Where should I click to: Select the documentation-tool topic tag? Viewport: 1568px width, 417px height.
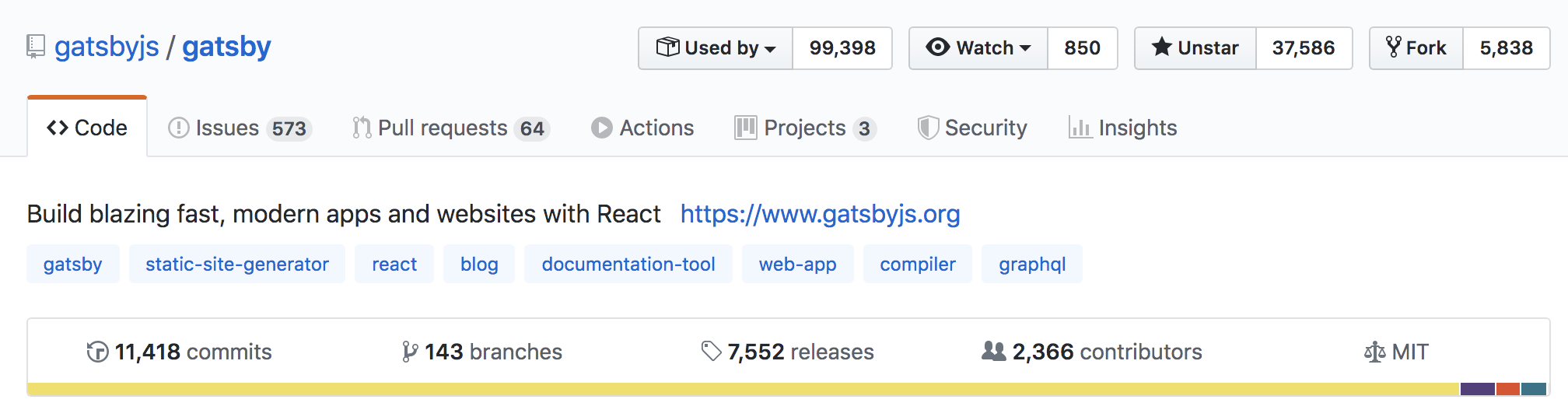point(628,265)
